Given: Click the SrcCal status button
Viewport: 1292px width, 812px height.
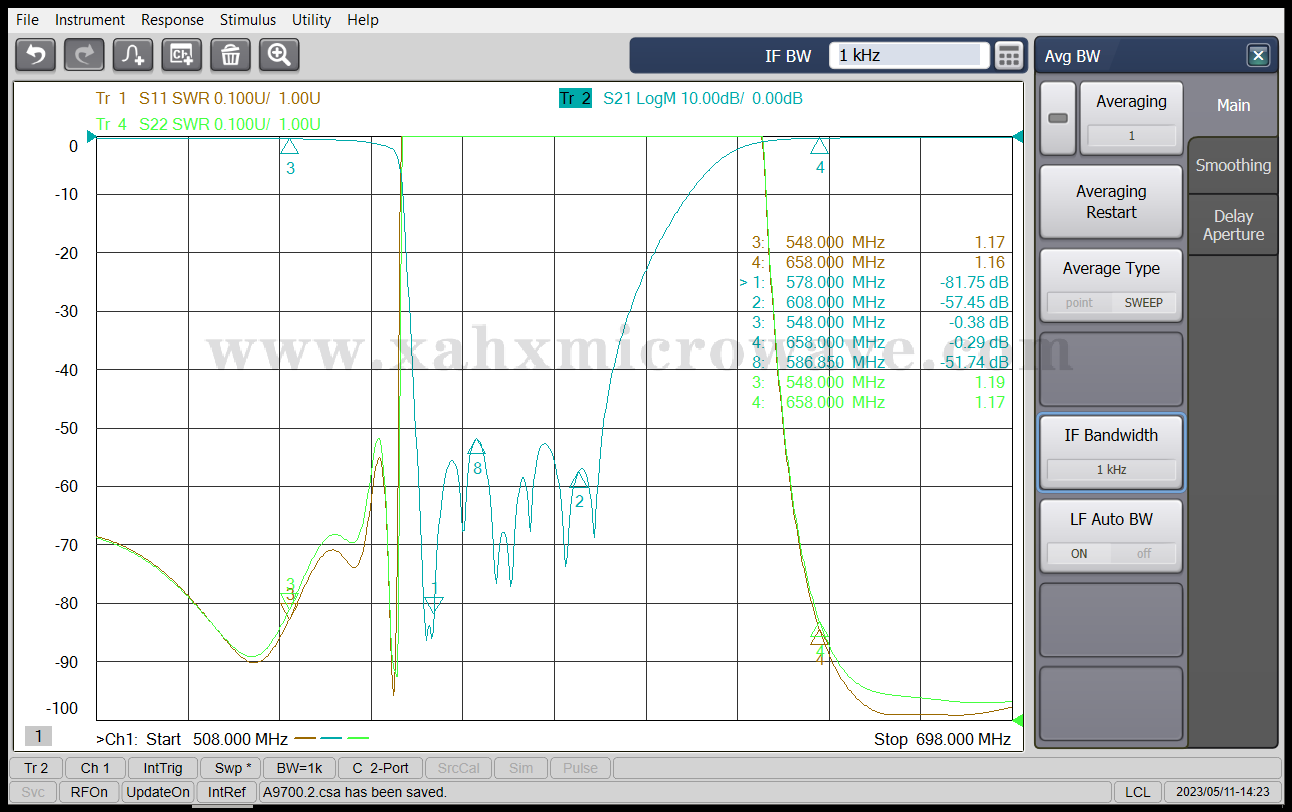Looking at the screenshot, I should [459, 768].
